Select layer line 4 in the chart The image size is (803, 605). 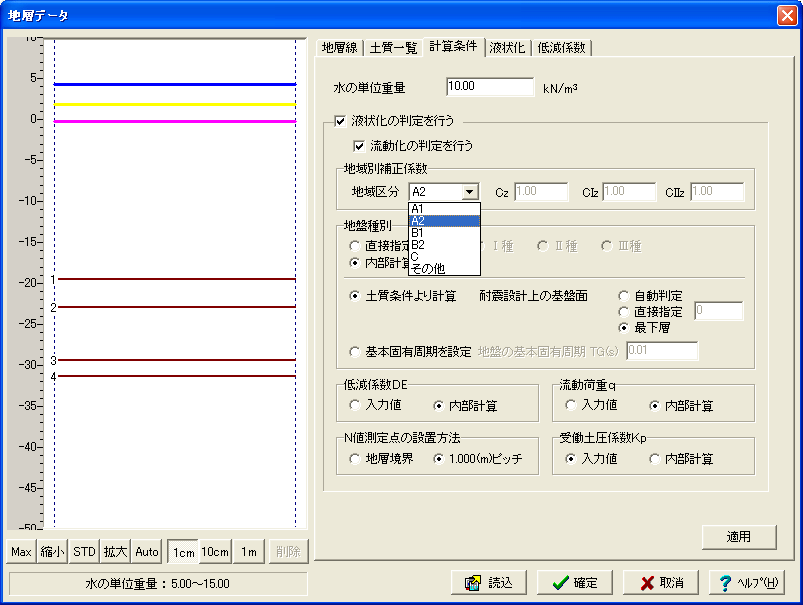(175, 377)
